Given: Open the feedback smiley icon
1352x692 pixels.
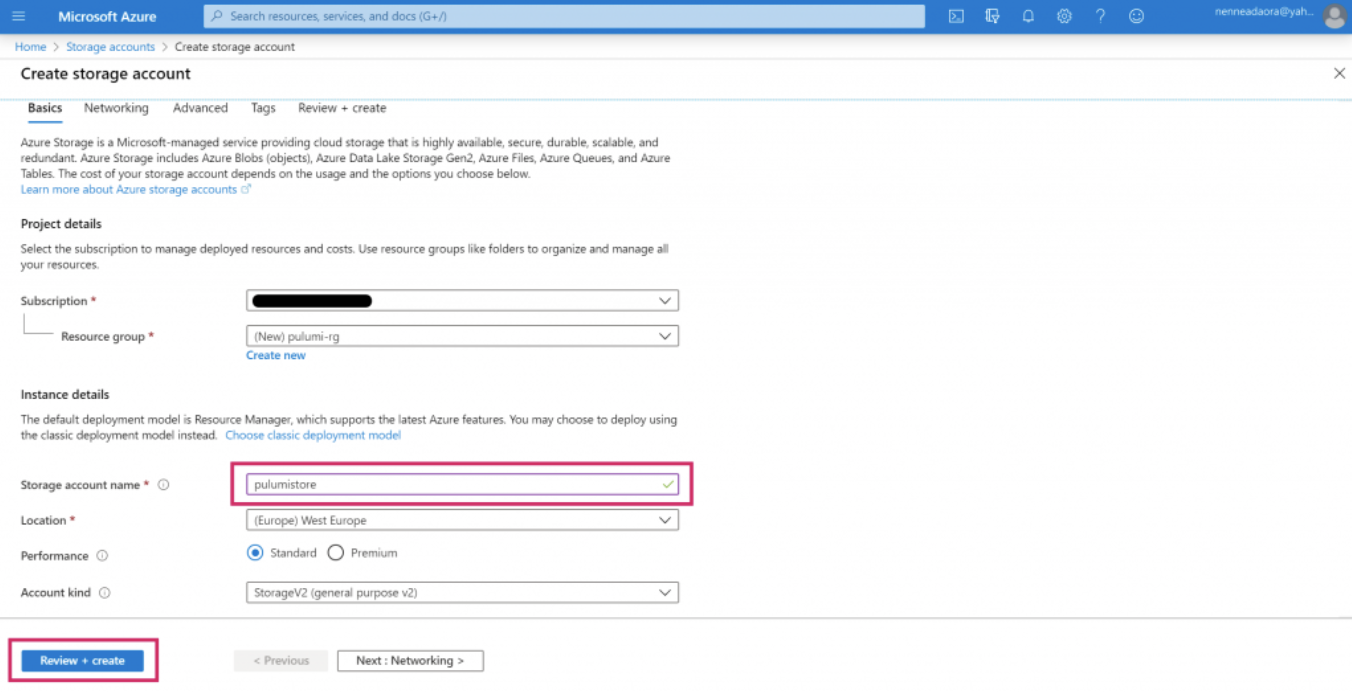Looking at the screenshot, I should [x=1136, y=16].
